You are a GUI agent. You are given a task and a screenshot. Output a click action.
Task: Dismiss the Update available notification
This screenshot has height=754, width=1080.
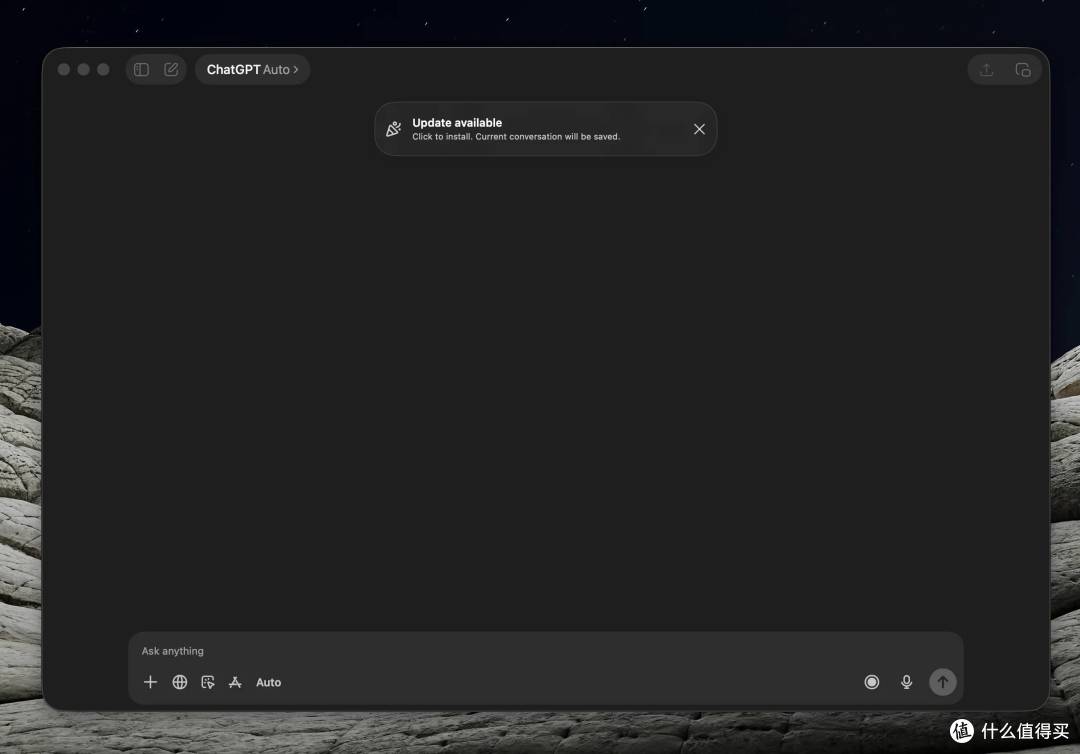(699, 129)
